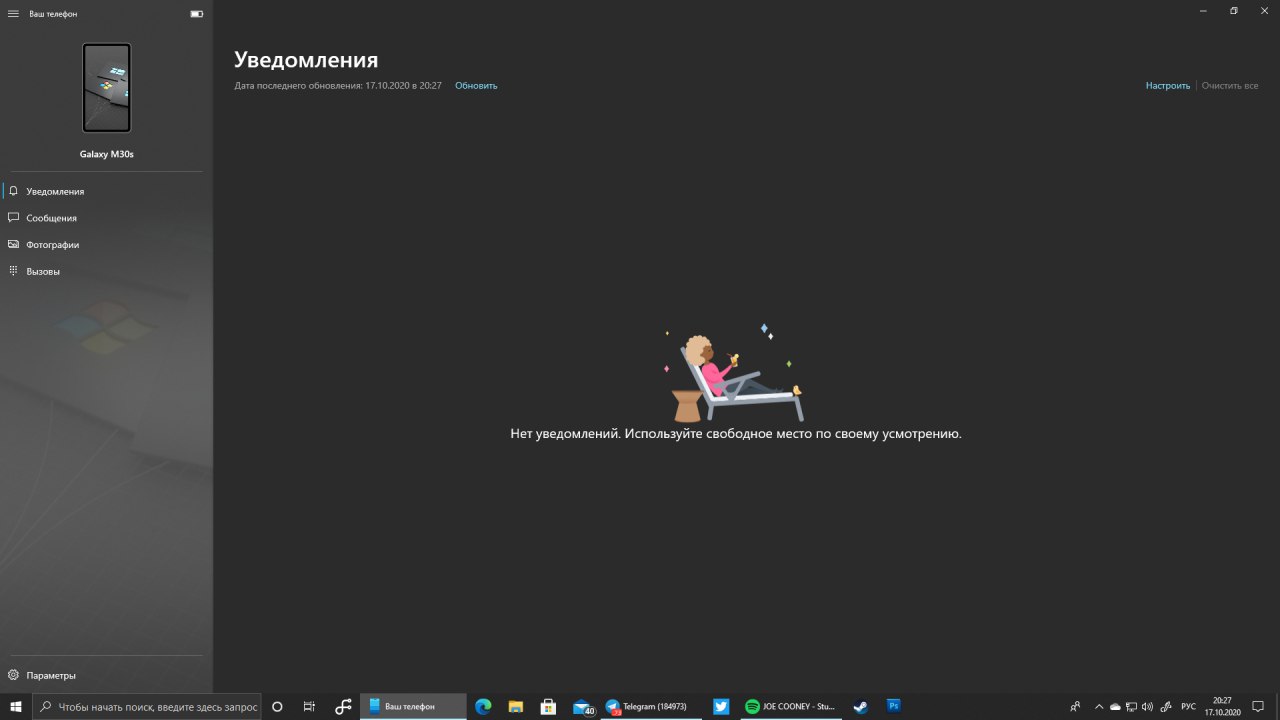
Task: Open the taskbar clock and calendar
Action: point(1222,706)
